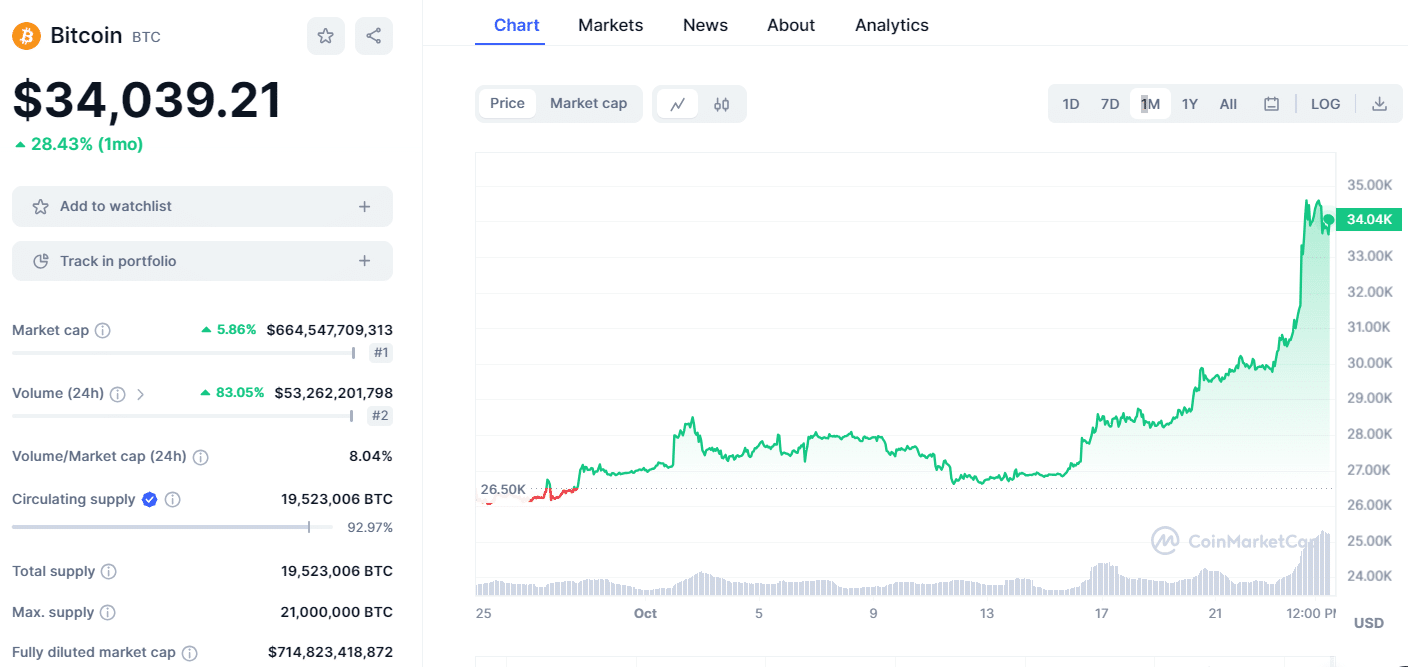The image size is (1408, 667).
Task: Add Bitcoin to watchlist
Action: pyautogui.click(x=202, y=207)
